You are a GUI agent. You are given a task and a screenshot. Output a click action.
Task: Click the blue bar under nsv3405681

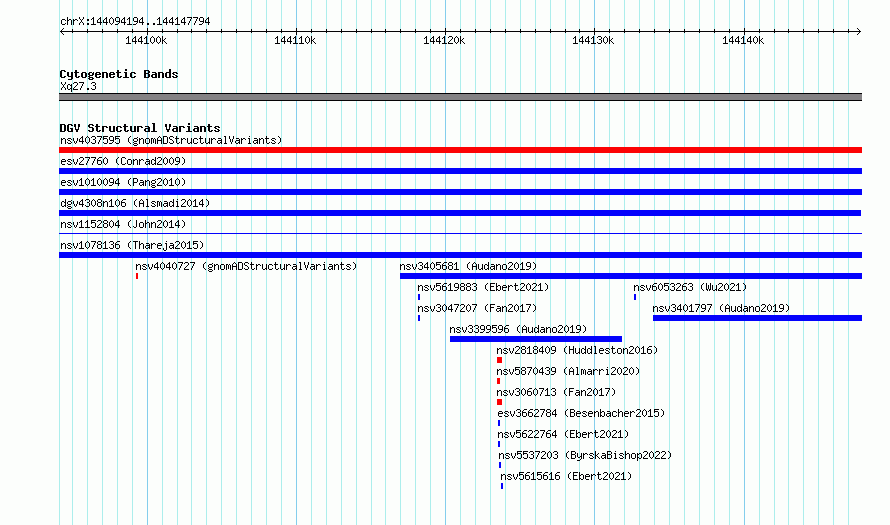click(x=631, y=276)
